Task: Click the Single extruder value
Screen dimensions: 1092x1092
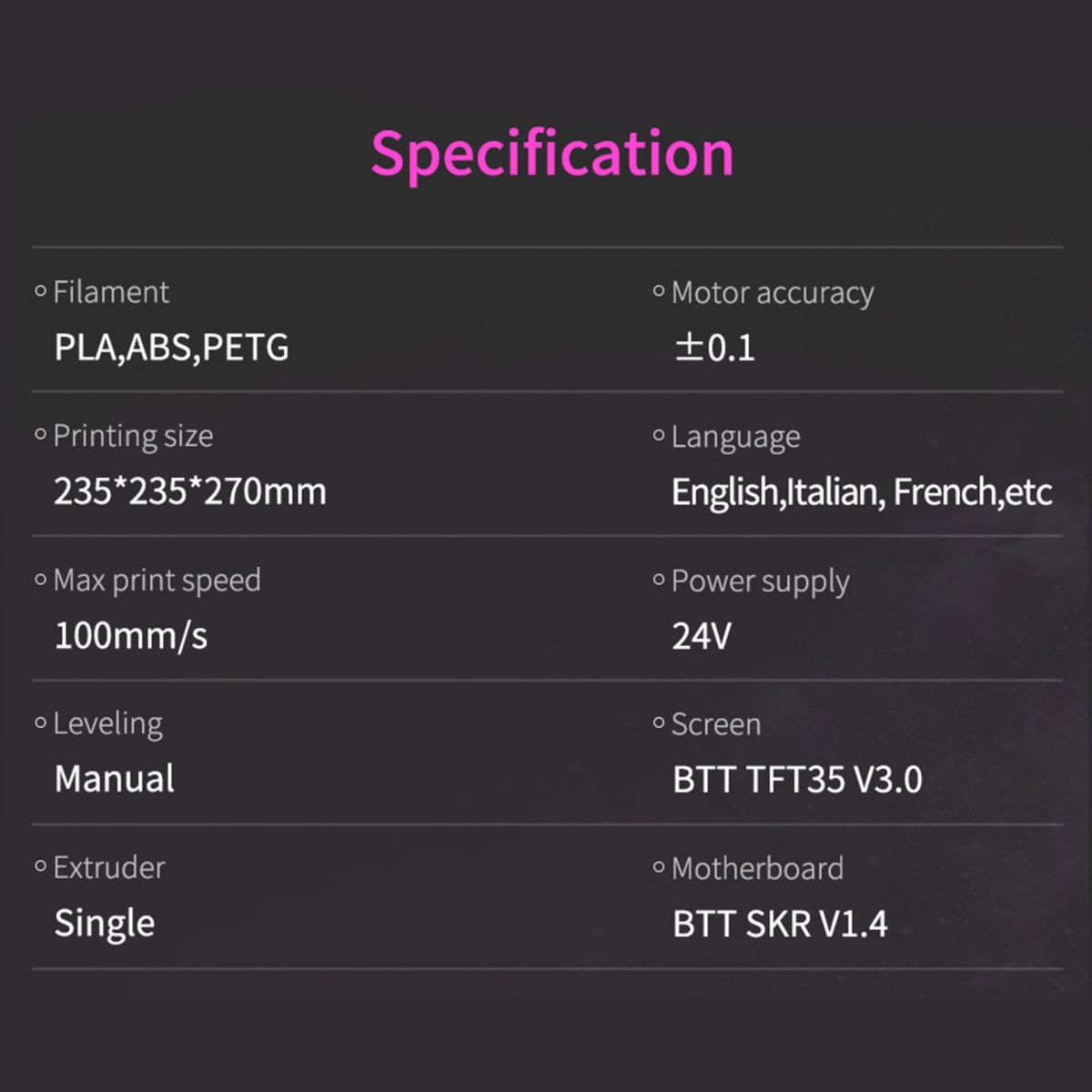Action: tap(104, 924)
